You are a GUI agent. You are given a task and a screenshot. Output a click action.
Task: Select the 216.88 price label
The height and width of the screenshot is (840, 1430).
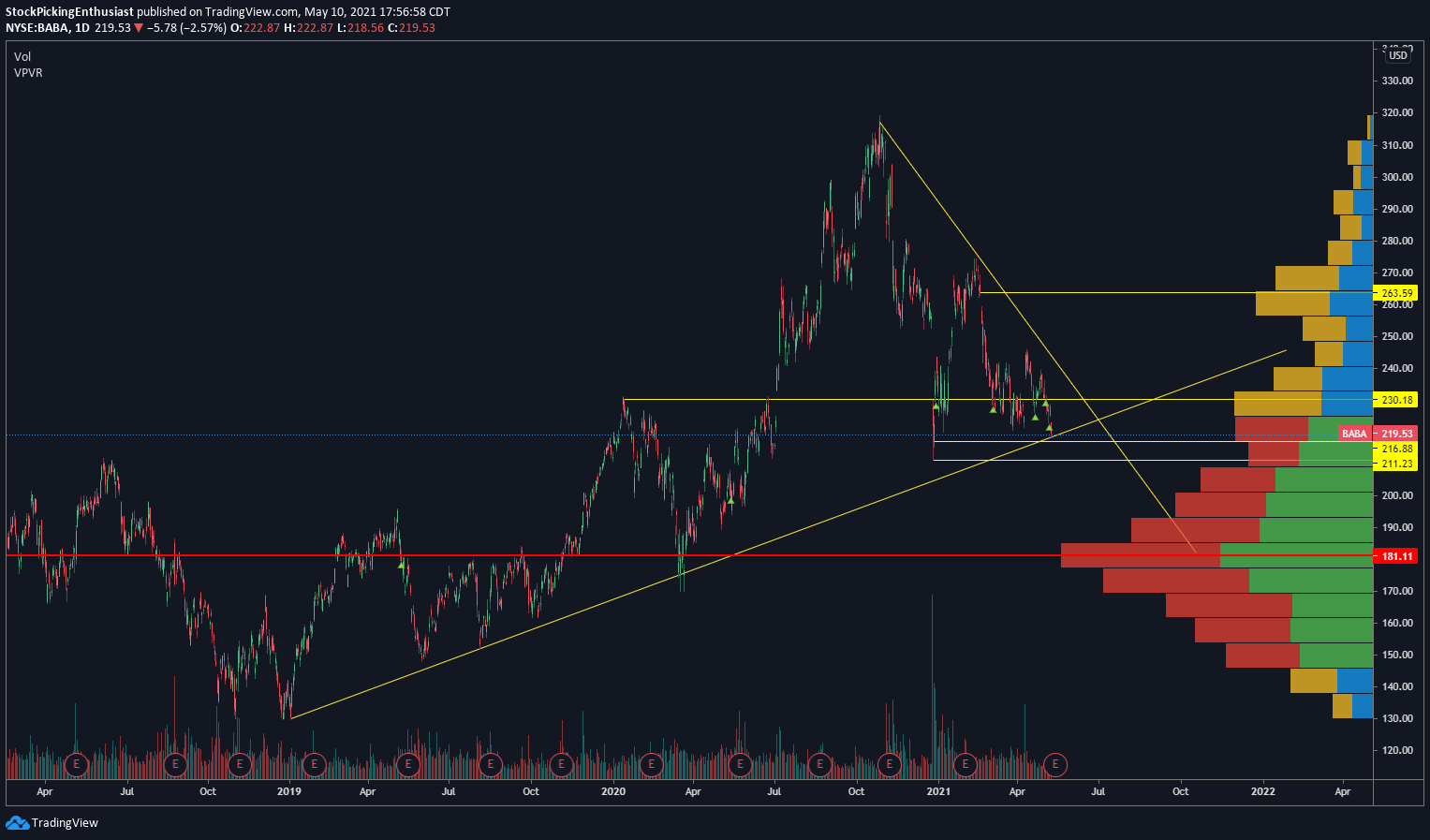point(1396,449)
